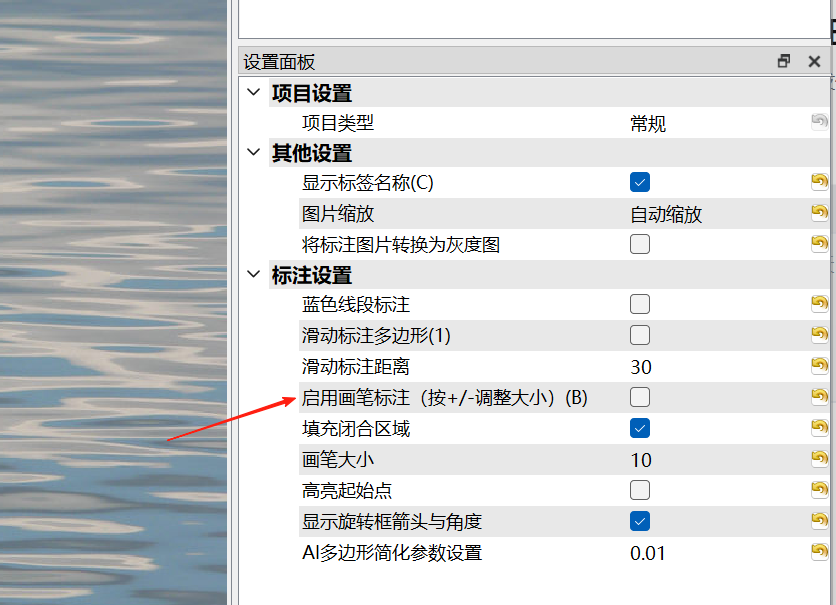The height and width of the screenshot is (605, 836).
Task: Tick the 将标注图片转换为灰度图 checkbox
Action: 640,244
